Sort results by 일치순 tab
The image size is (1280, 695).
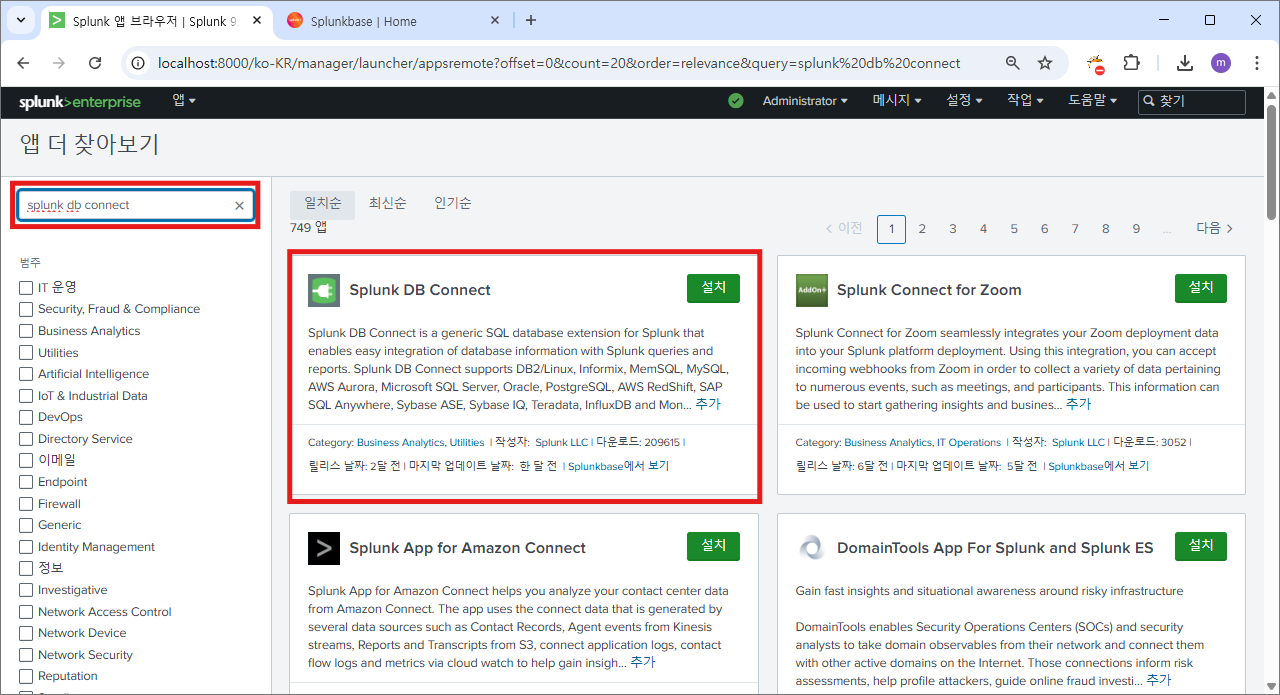pos(323,203)
